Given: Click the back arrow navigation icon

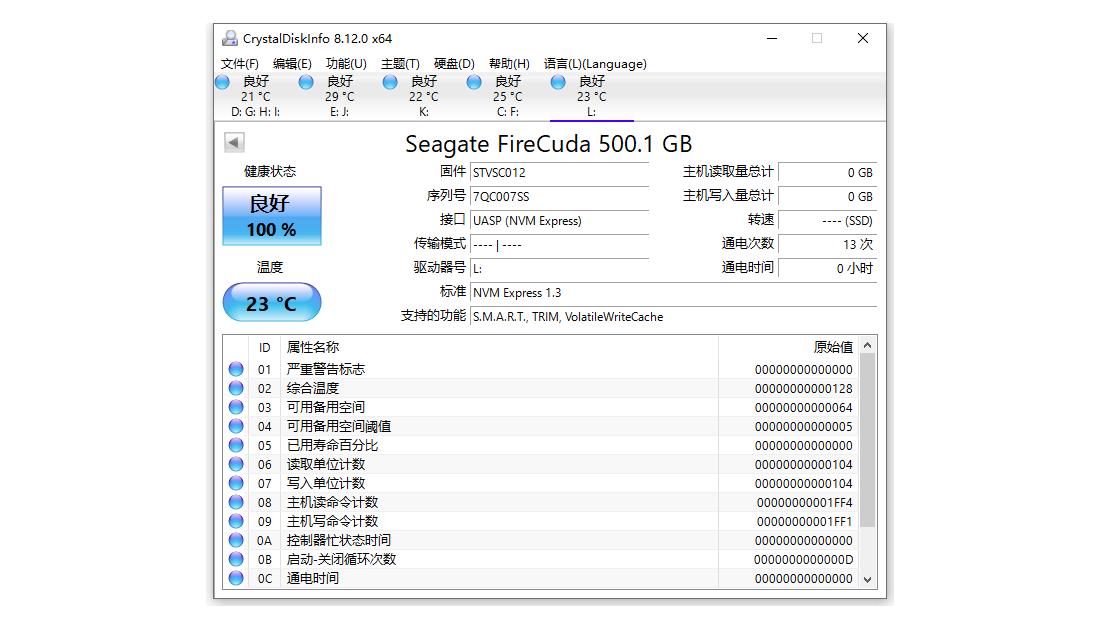Looking at the screenshot, I should pos(232,142).
